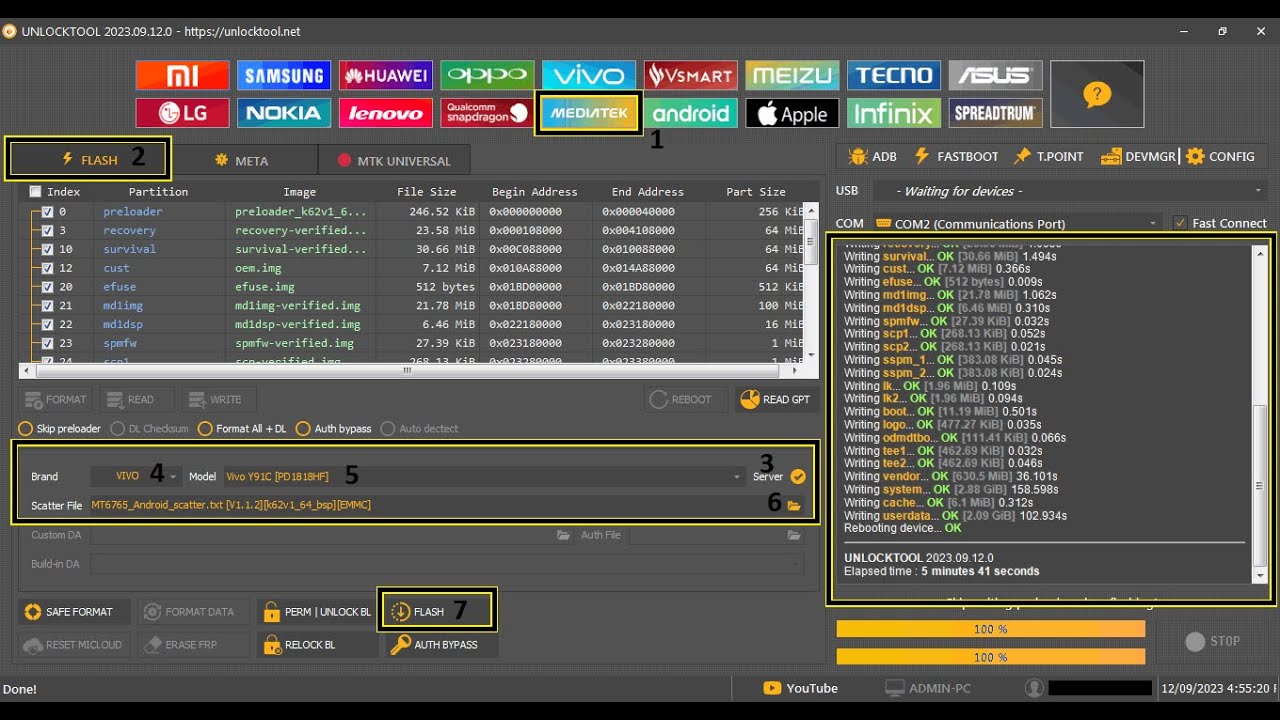This screenshot has height=720, width=1280.
Task: Open the LG brand tile
Action: [x=182, y=113]
